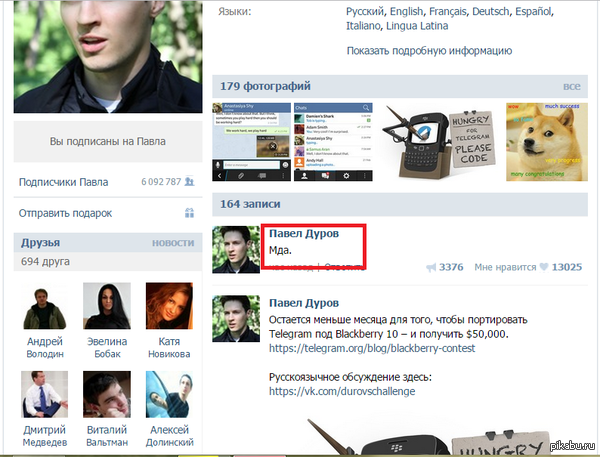Open the Друзья section header
Image resolution: width=600 pixels, height=457 pixels.
pyautogui.click(x=41, y=243)
